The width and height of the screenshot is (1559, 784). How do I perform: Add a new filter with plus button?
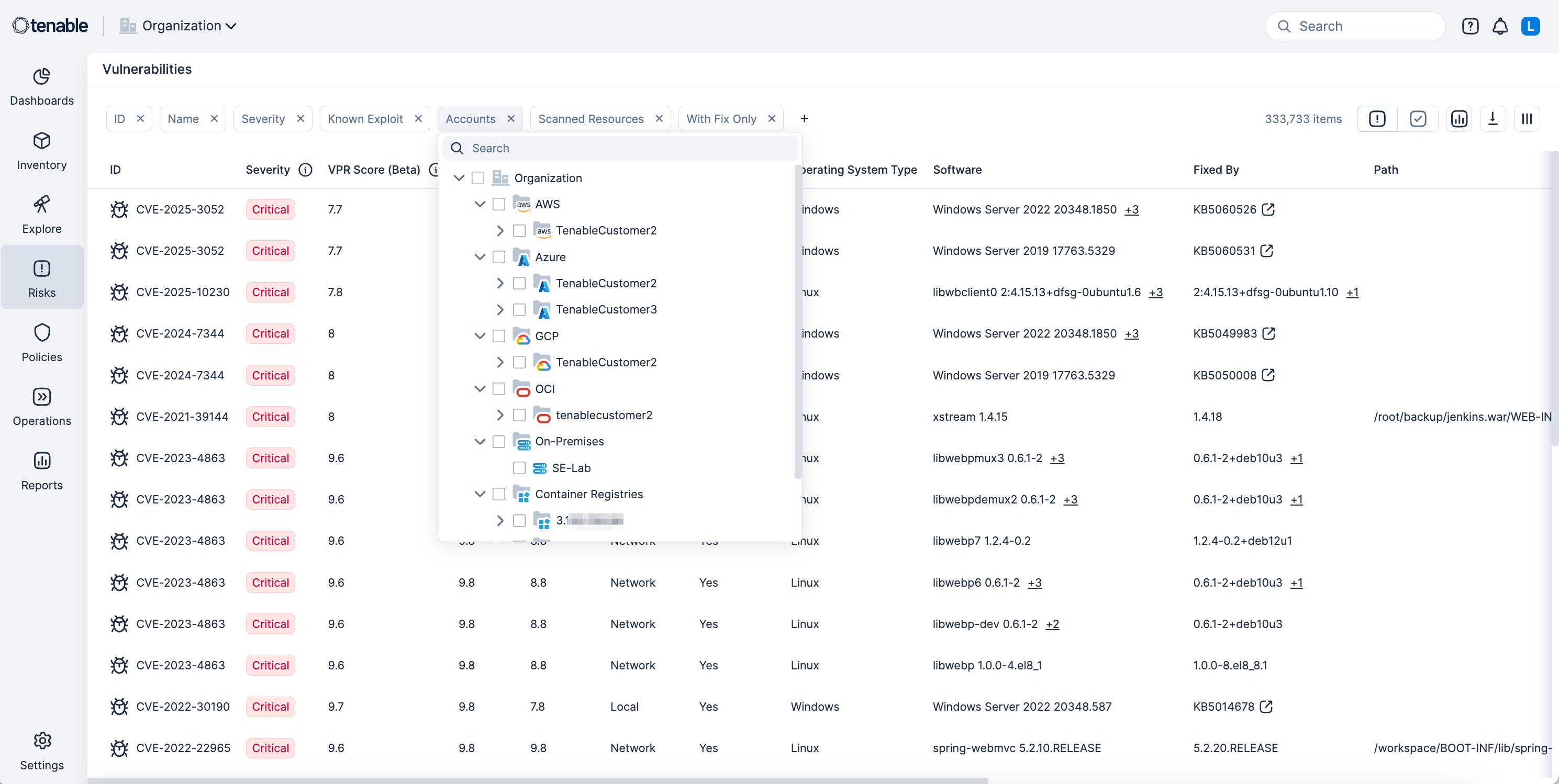[804, 119]
